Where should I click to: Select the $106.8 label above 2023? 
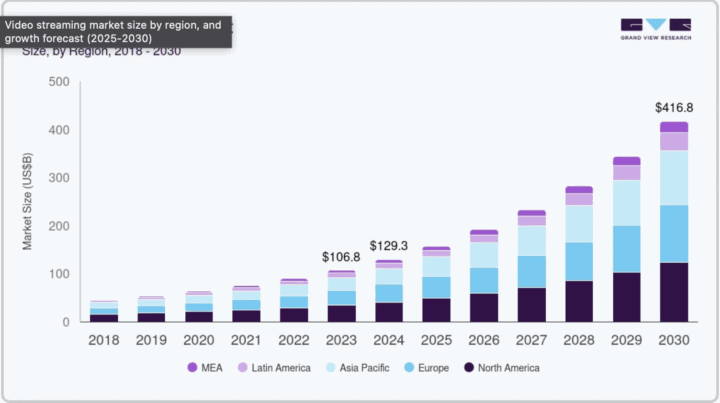(x=342, y=257)
